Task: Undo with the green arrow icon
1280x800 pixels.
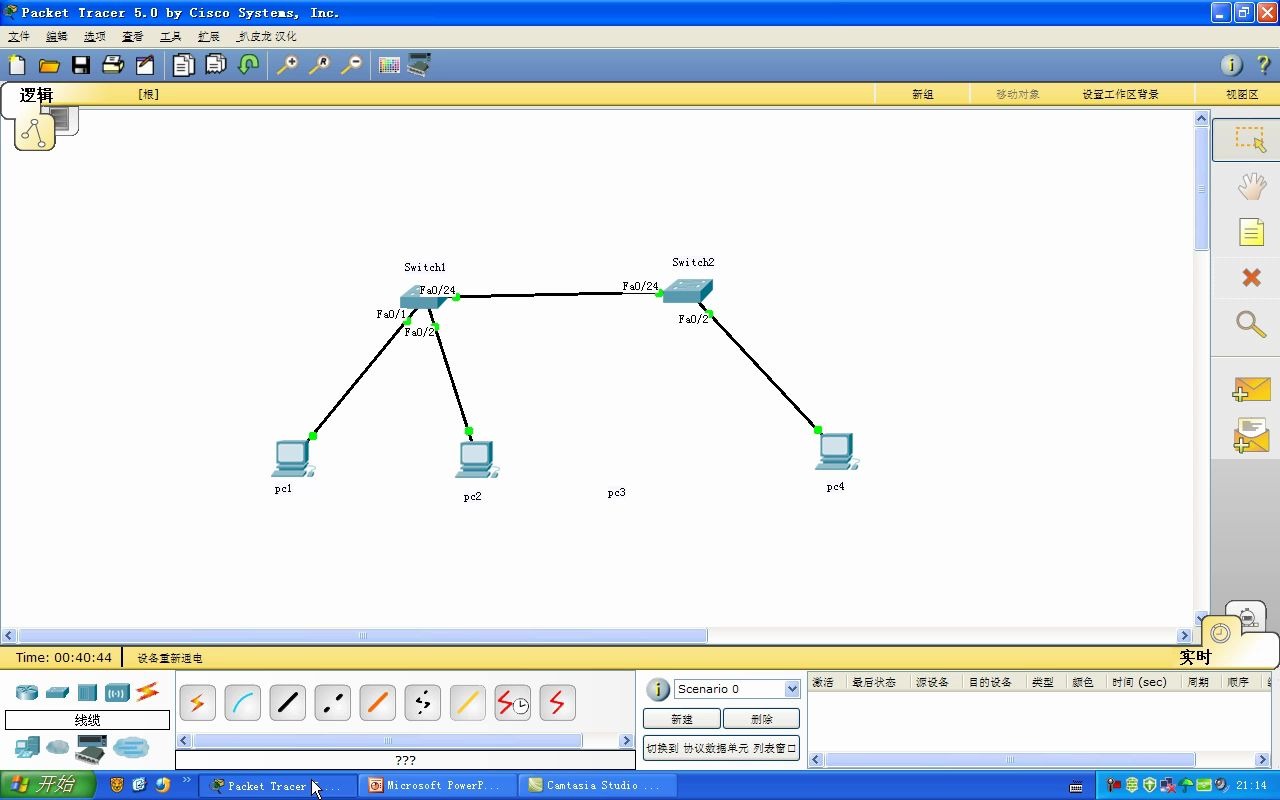Action: click(x=249, y=65)
